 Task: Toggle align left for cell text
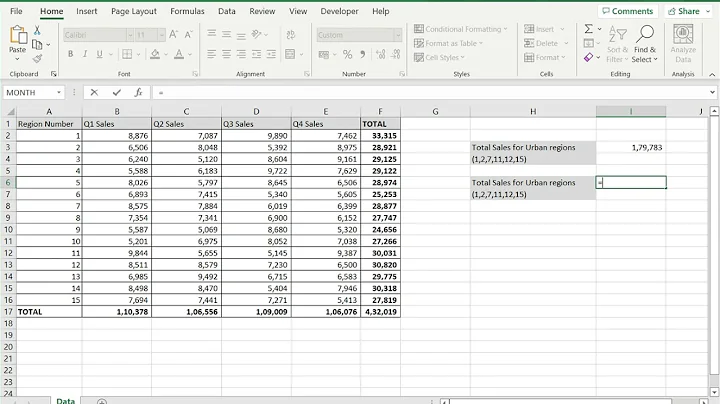[211, 54]
